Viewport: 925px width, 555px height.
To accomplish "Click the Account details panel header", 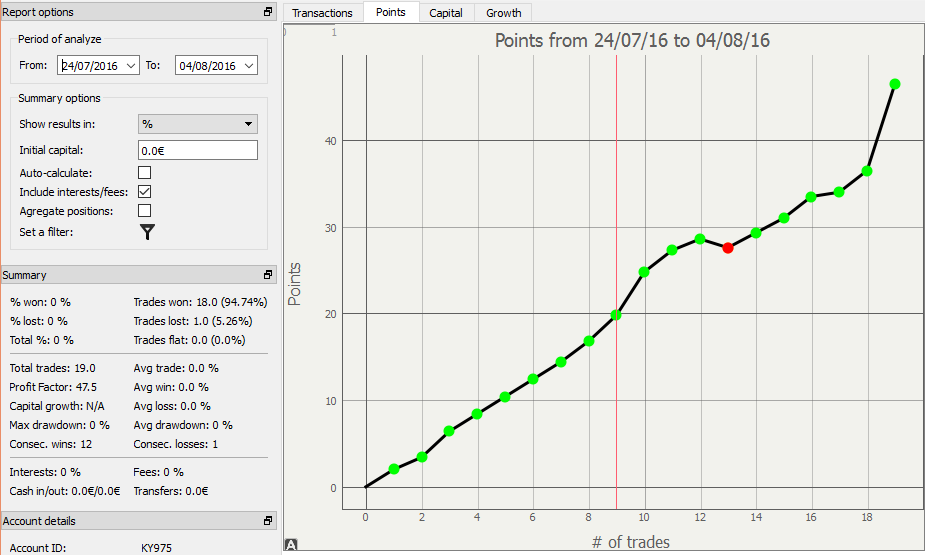I will (x=139, y=521).
